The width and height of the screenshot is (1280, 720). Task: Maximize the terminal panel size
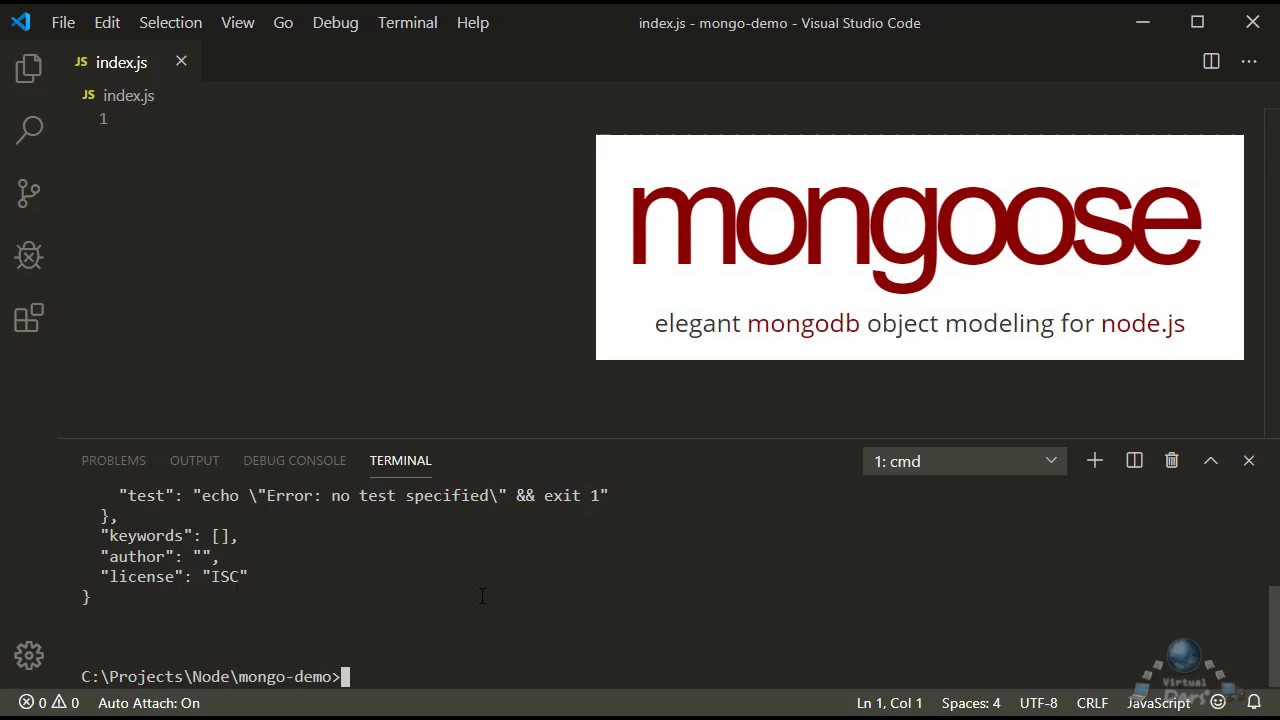[x=1211, y=460]
